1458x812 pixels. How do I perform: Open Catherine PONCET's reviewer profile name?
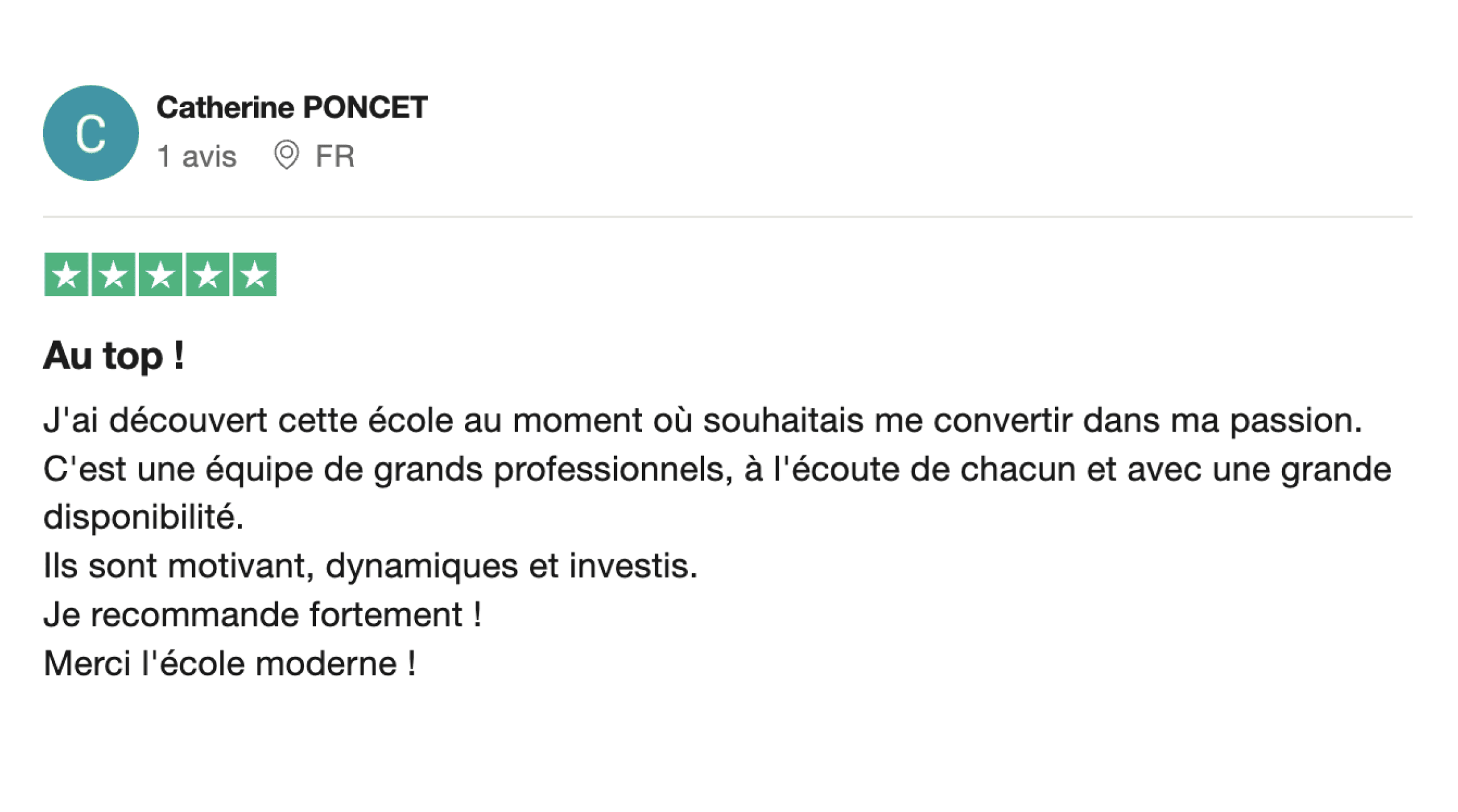pos(292,108)
